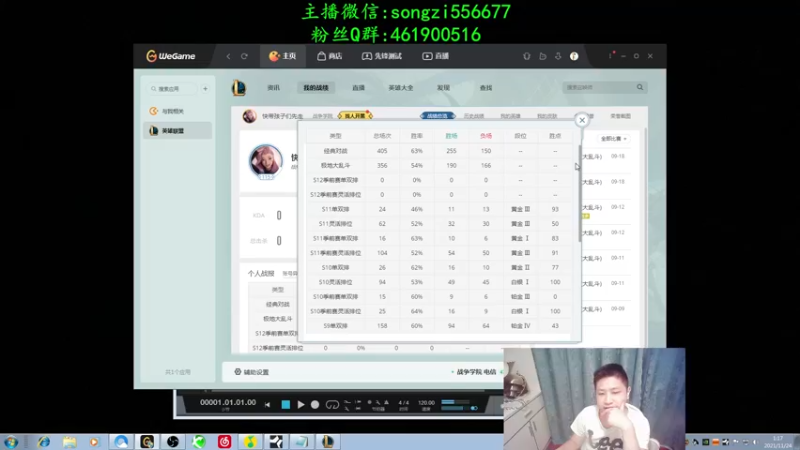Go back with the WeGame back arrow
The height and width of the screenshot is (450, 800).
(x=228, y=56)
